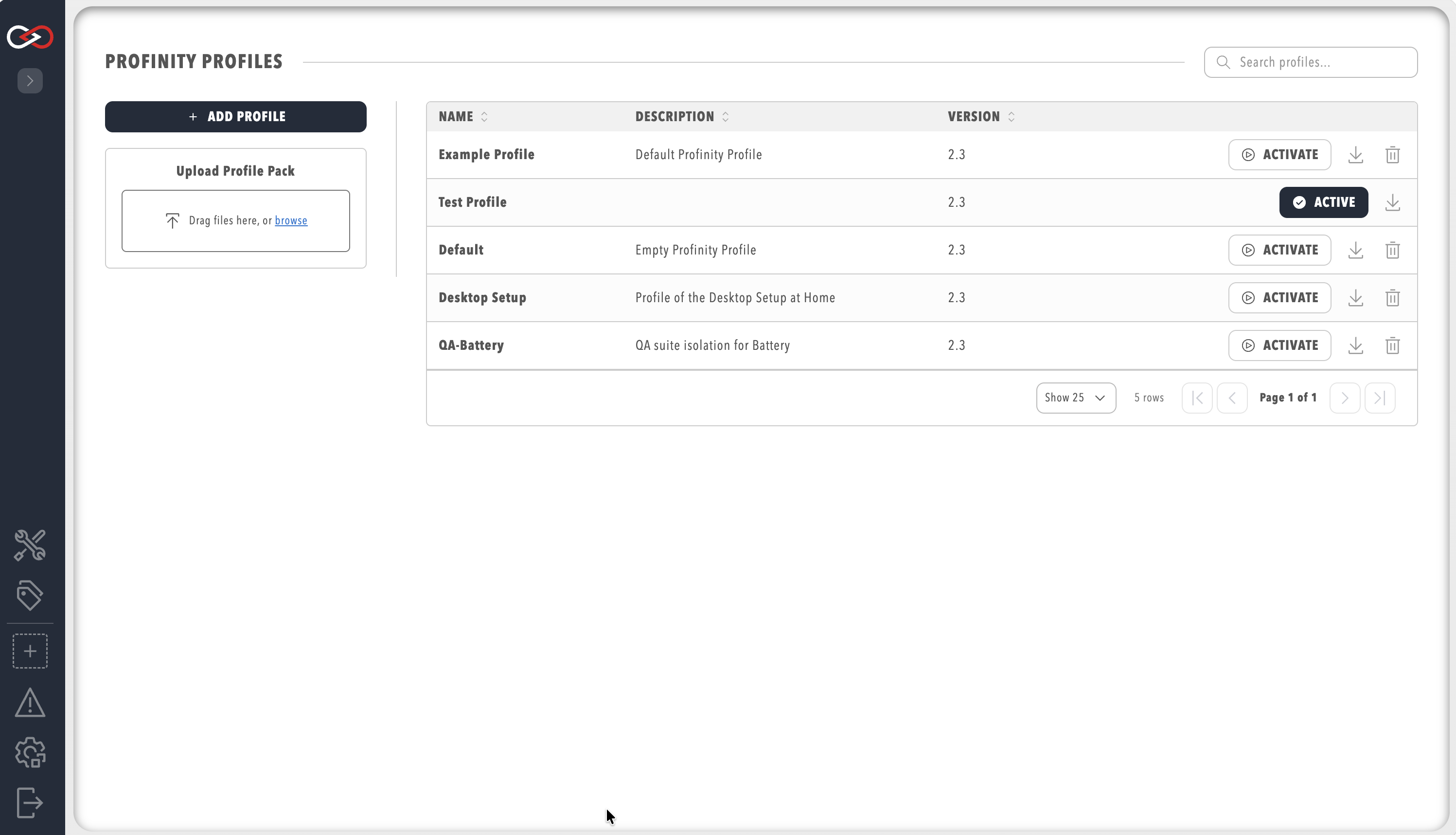Delete the QA-Battery profile

(1392, 345)
